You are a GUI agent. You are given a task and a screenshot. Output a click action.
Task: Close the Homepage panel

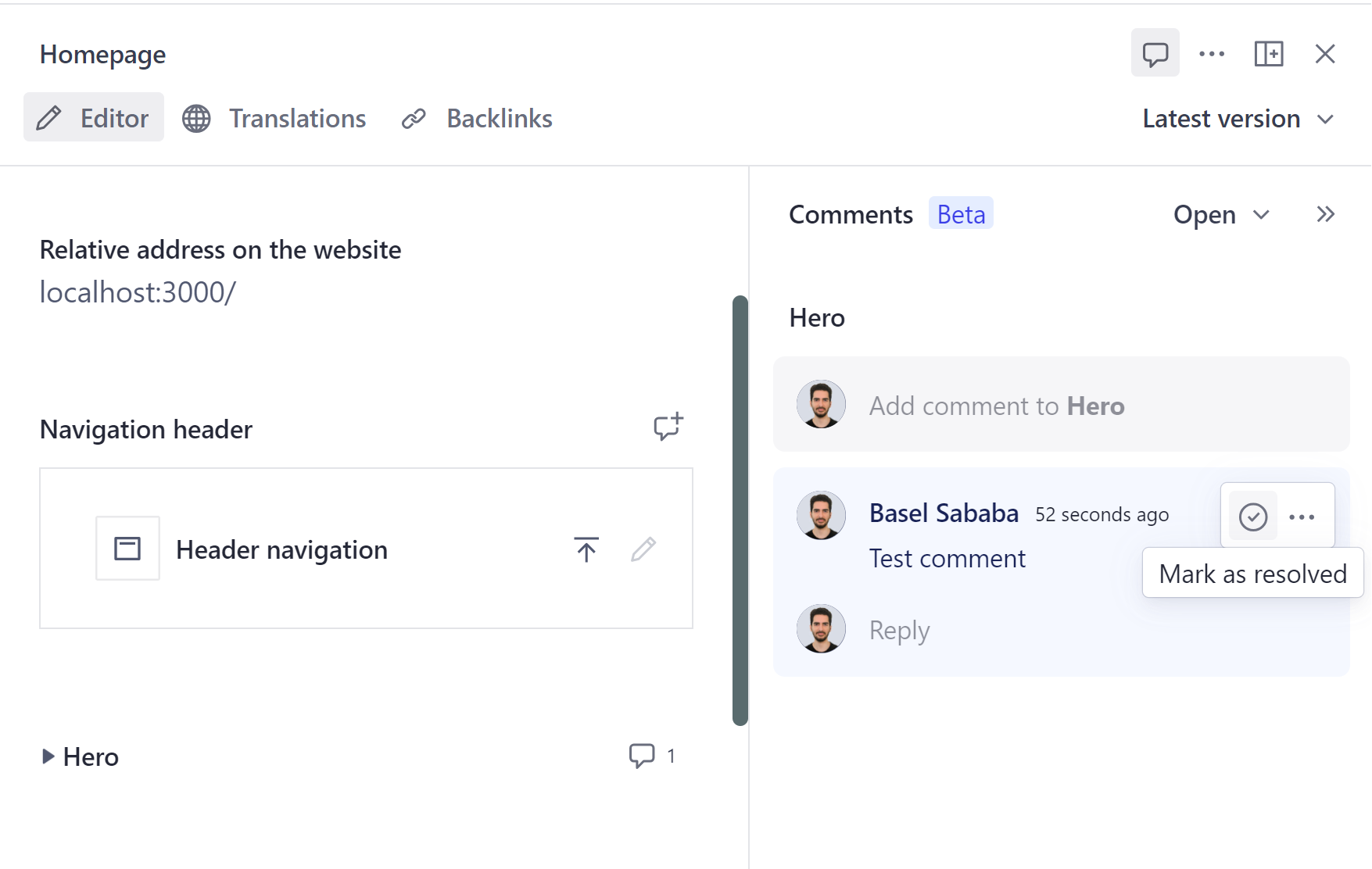click(1325, 54)
